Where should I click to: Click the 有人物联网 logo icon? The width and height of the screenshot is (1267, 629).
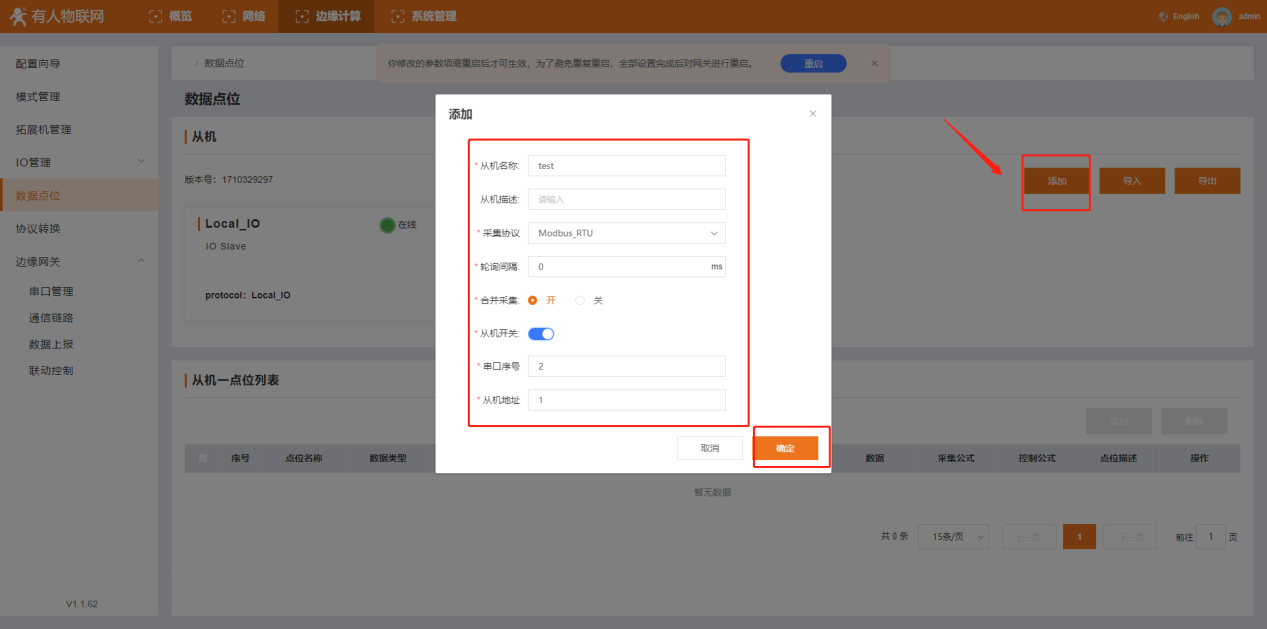pos(16,17)
